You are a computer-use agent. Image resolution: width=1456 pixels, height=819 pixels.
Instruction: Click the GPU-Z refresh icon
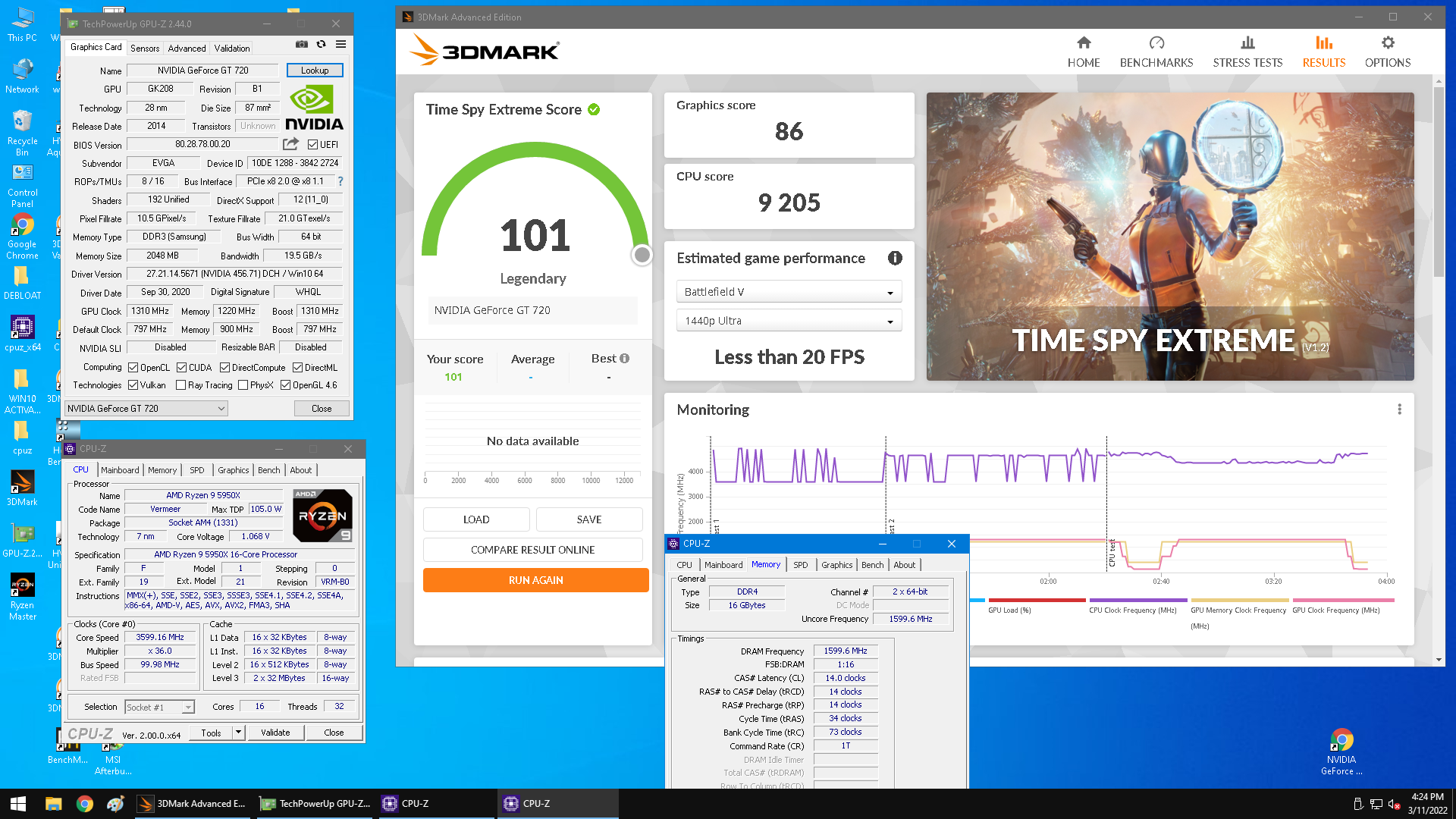(x=322, y=45)
